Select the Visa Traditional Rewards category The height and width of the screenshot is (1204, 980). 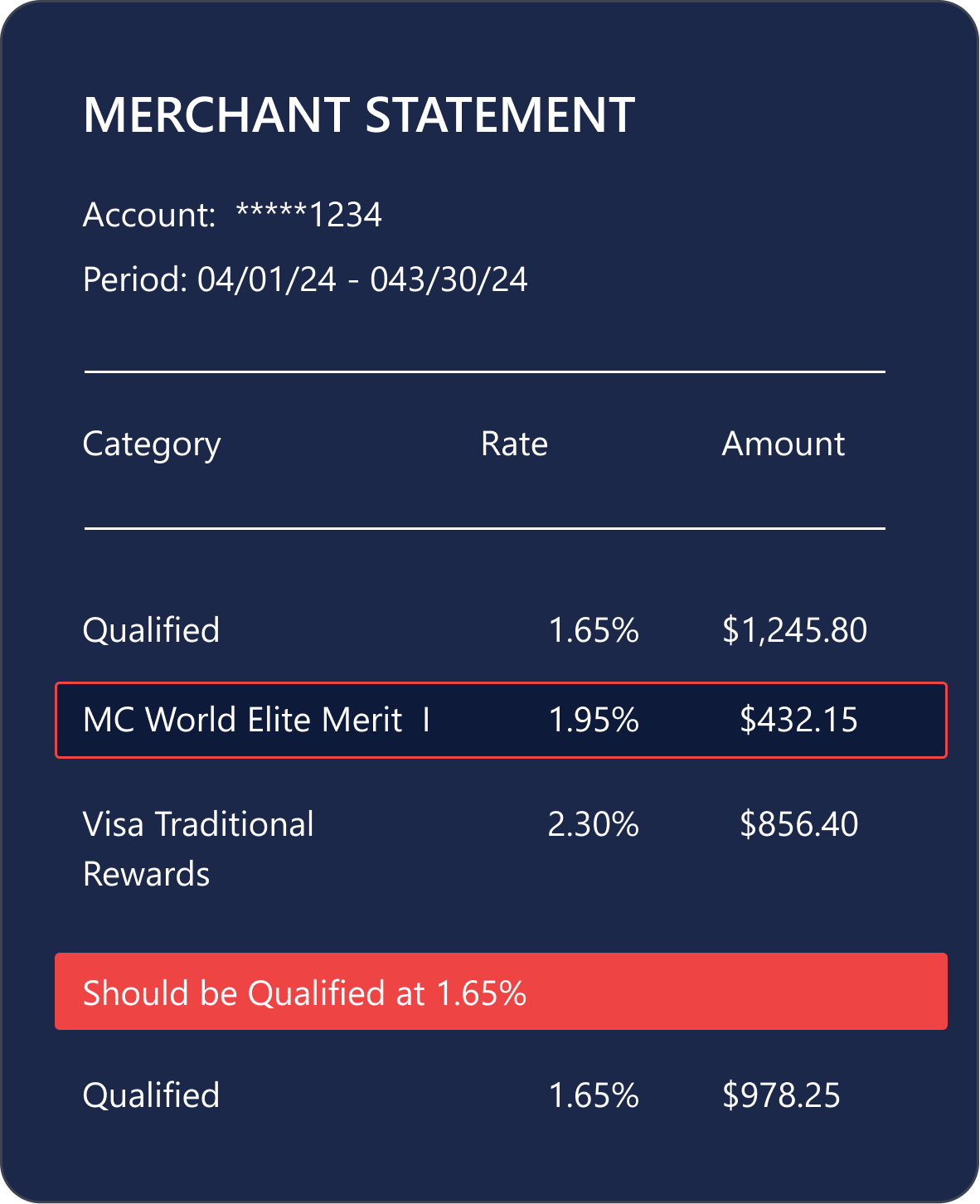(198, 848)
